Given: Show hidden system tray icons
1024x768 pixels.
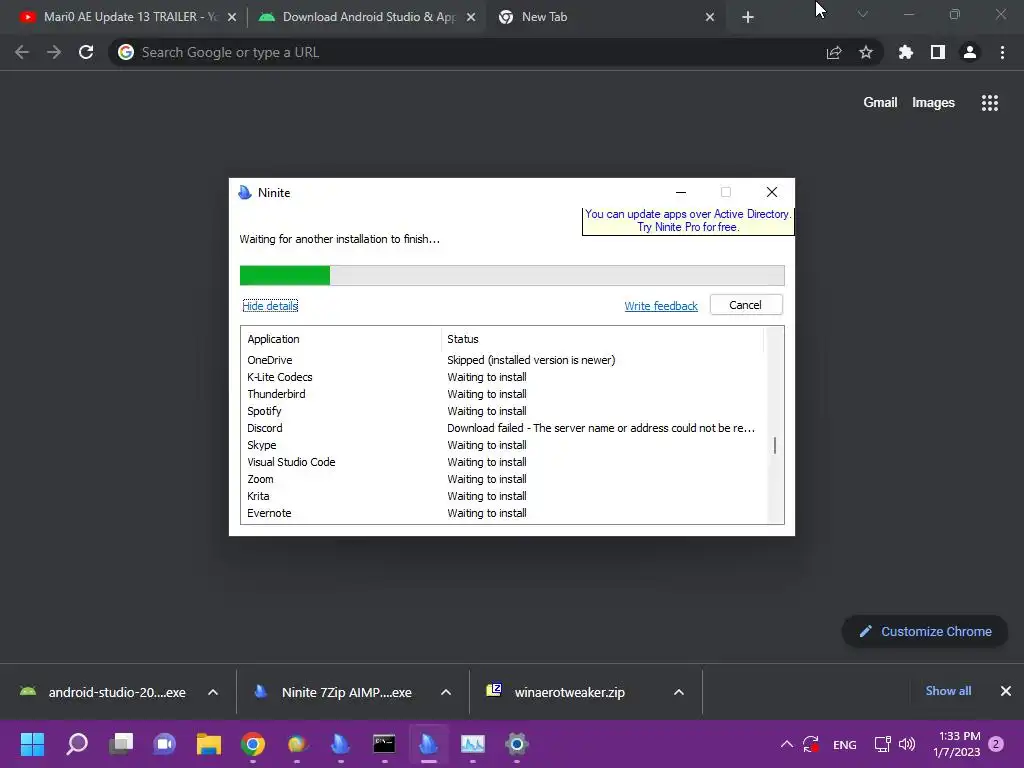Looking at the screenshot, I should tap(787, 744).
